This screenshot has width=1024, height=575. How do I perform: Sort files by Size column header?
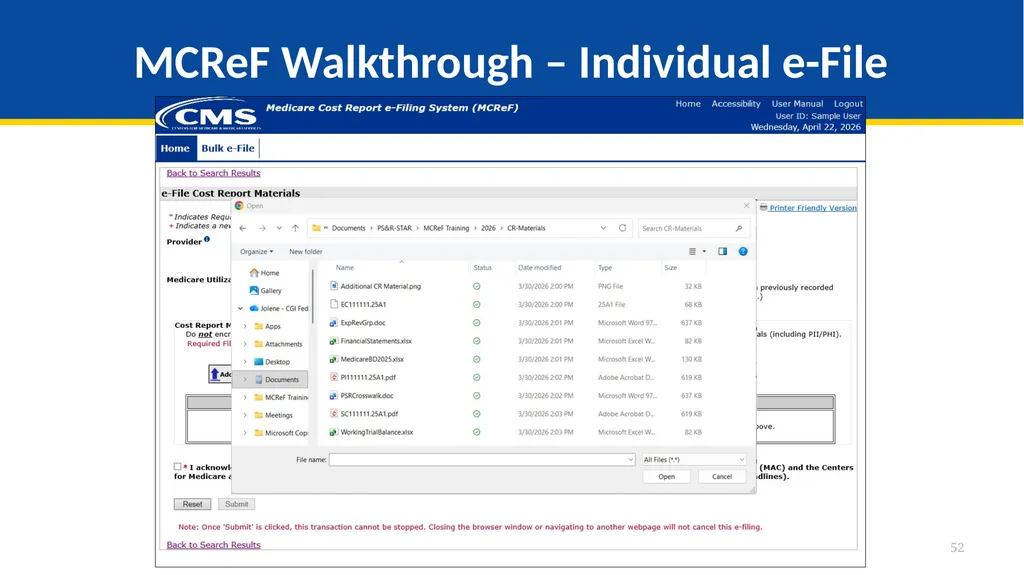point(671,268)
